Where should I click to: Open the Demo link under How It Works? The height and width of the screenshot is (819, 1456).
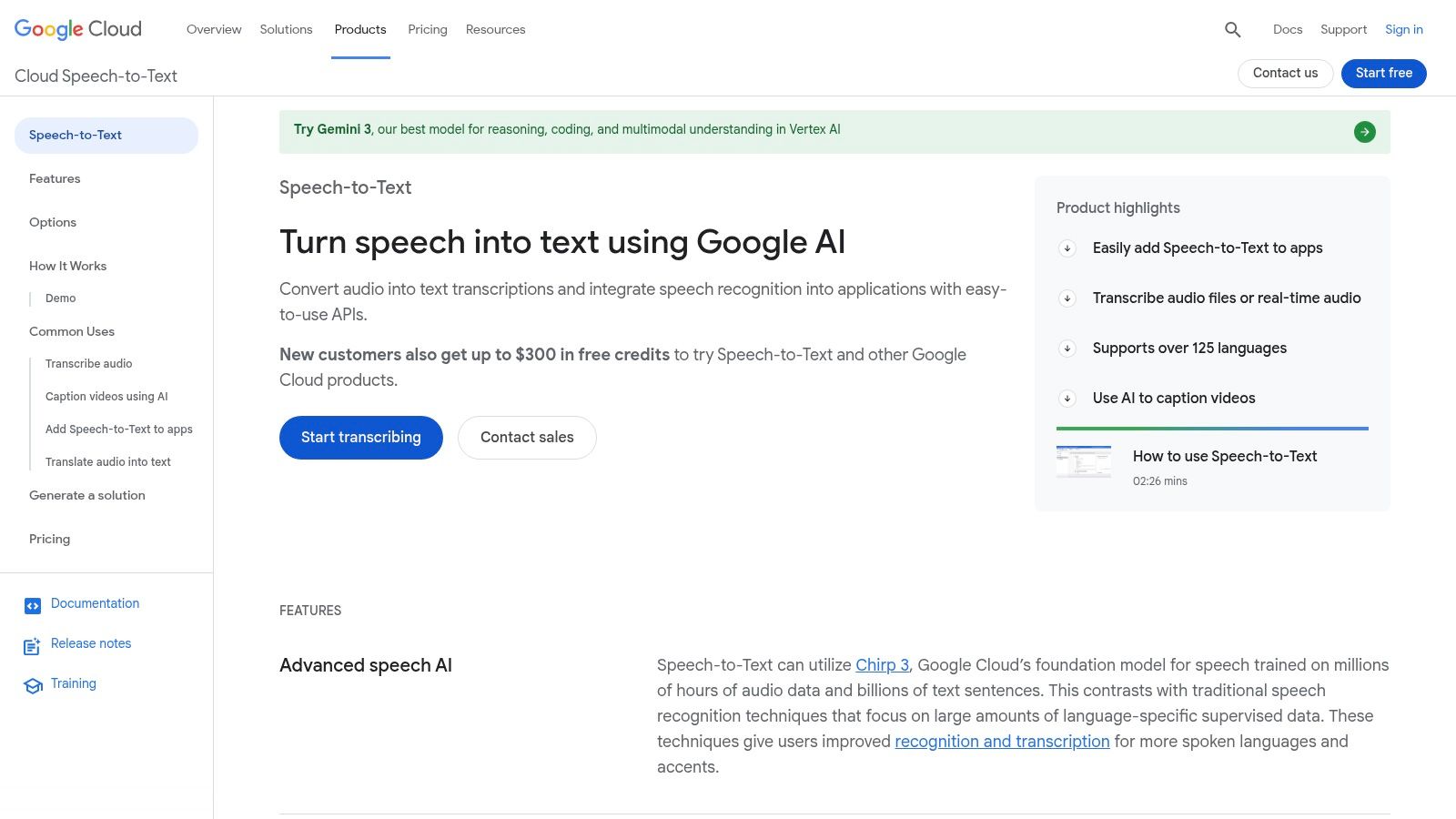(60, 298)
